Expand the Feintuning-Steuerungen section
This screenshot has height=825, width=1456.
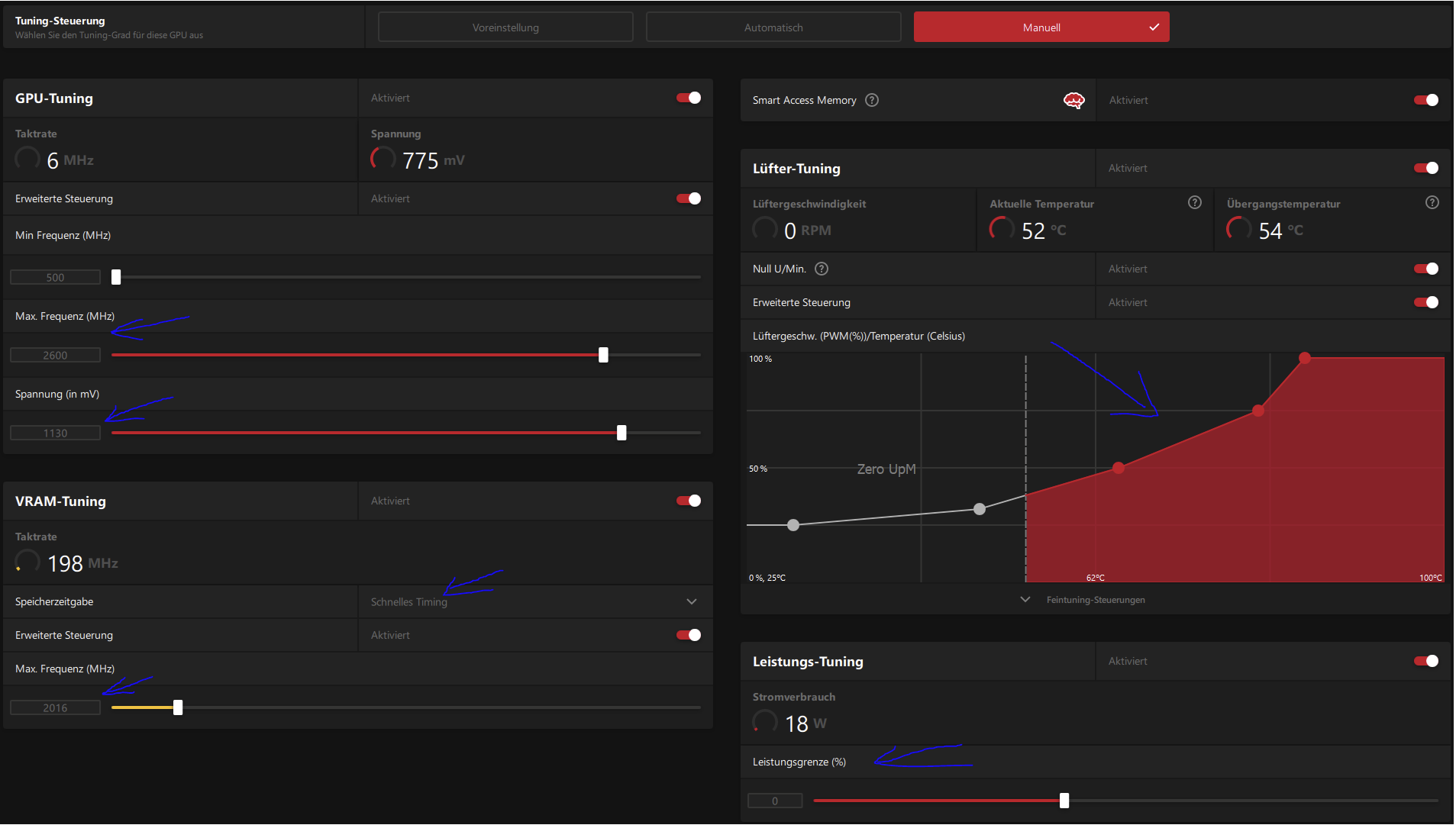[1025, 600]
